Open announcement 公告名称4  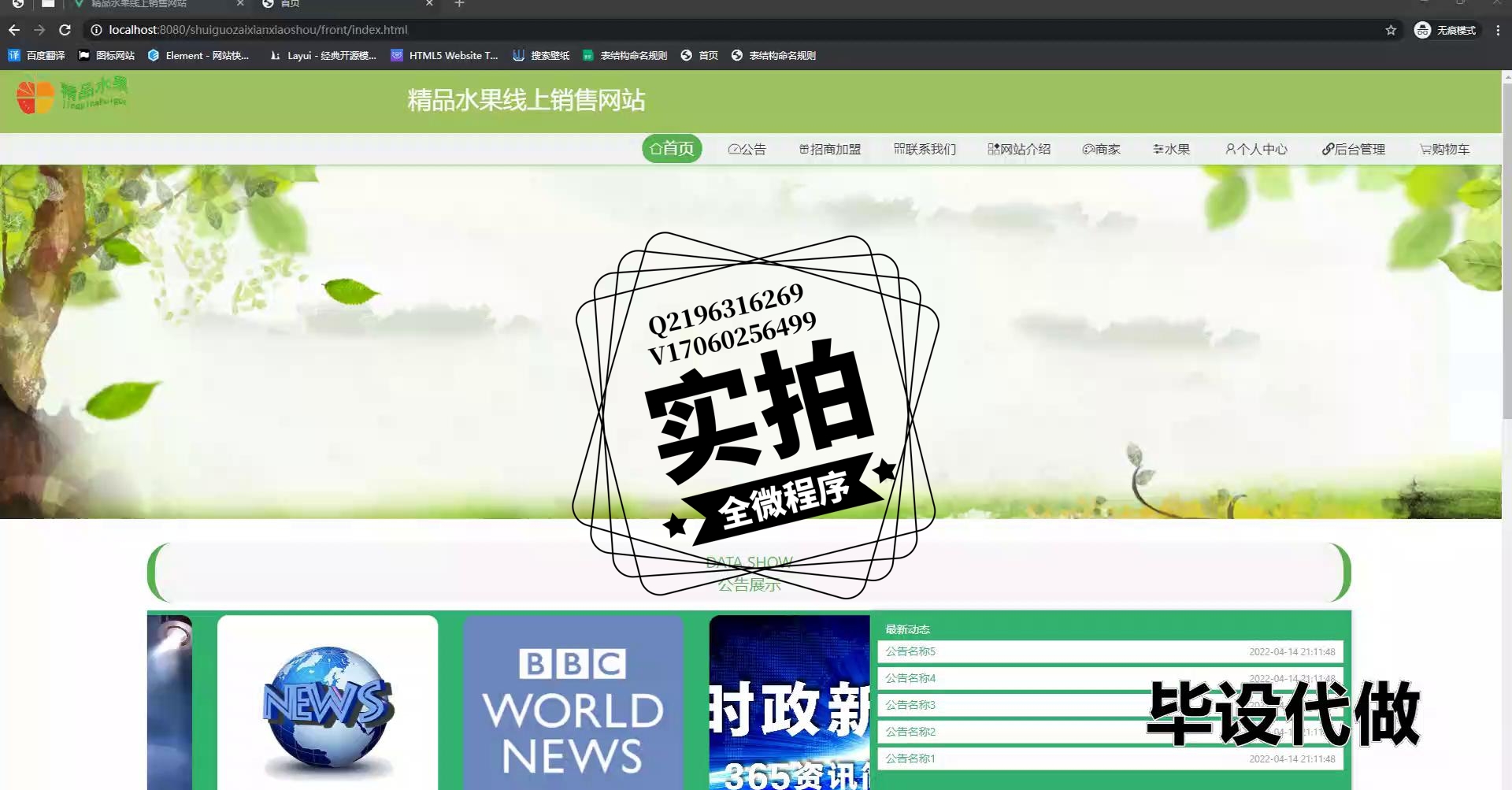coord(1110,678)
